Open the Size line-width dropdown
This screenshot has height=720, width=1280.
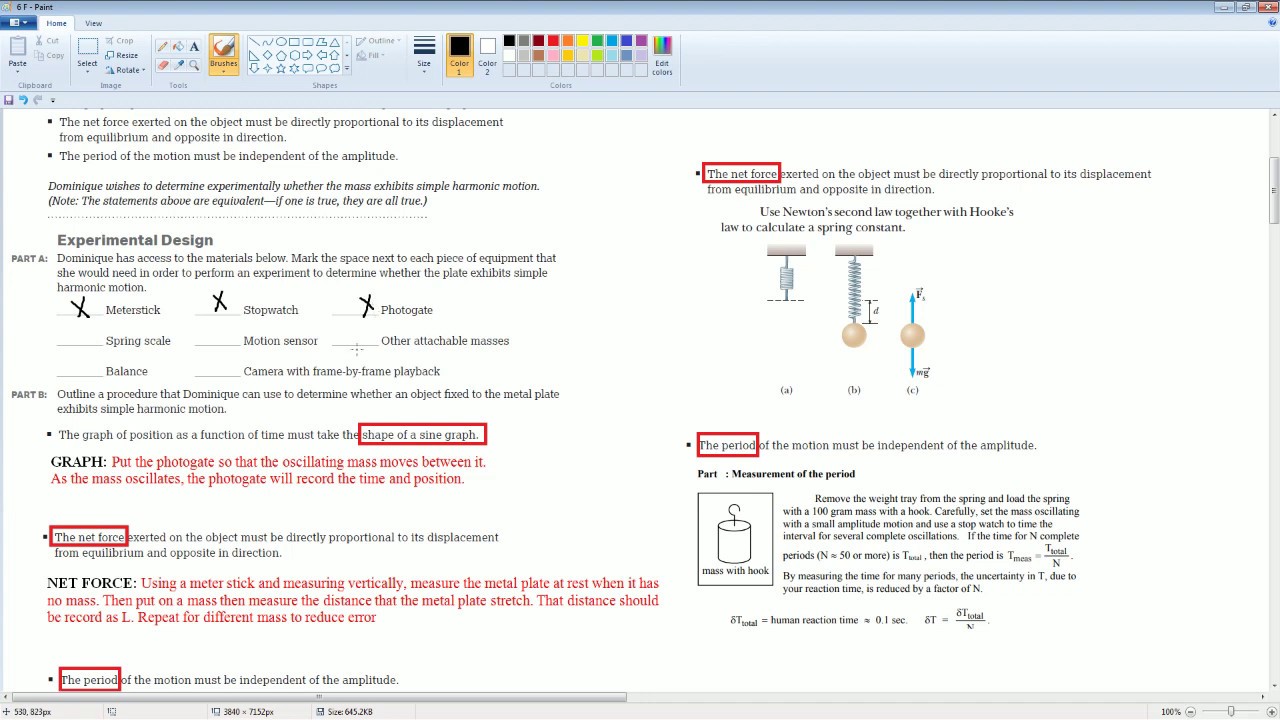[424, 54]
